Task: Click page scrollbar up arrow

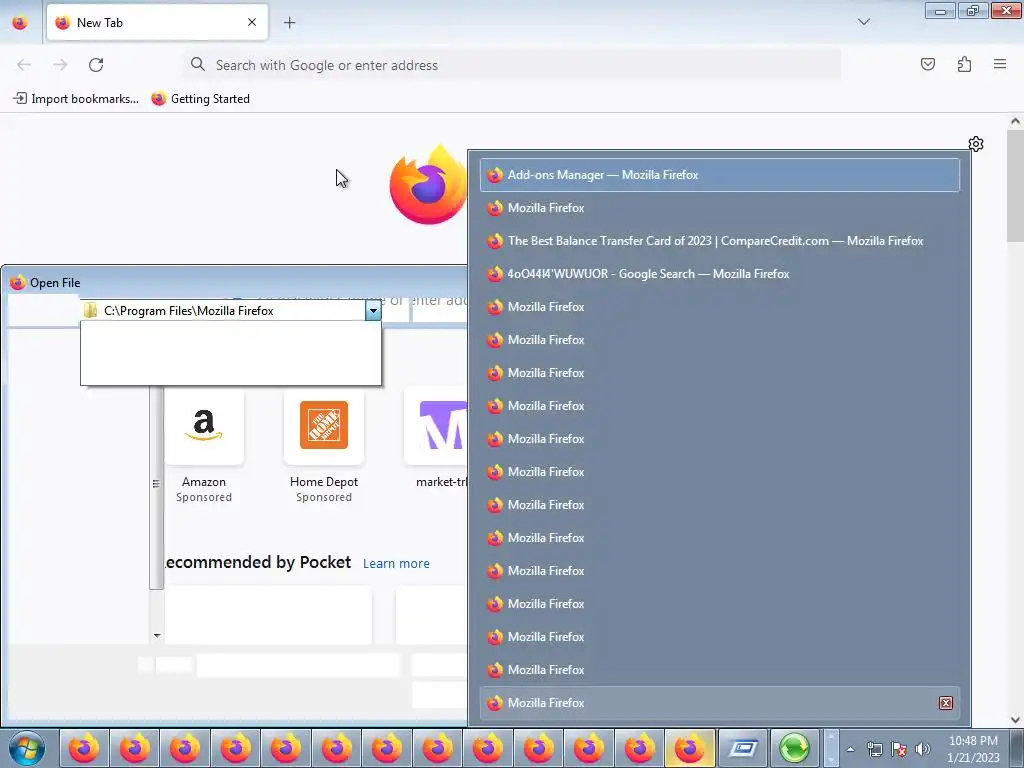Action: [1015, 121]
